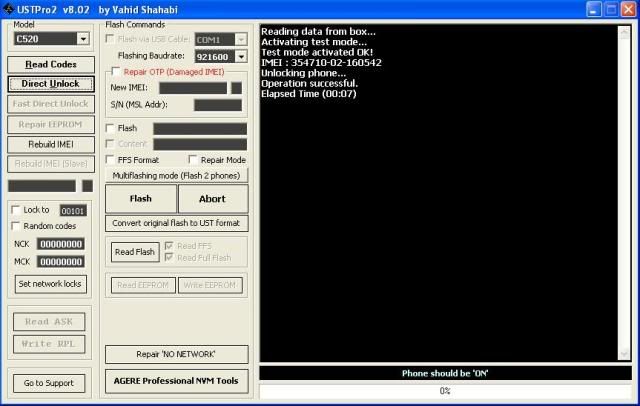Image resolution: width=640 pixels, height=406 pixels.
Task: Click the Read Flash button
Action: 135,252
